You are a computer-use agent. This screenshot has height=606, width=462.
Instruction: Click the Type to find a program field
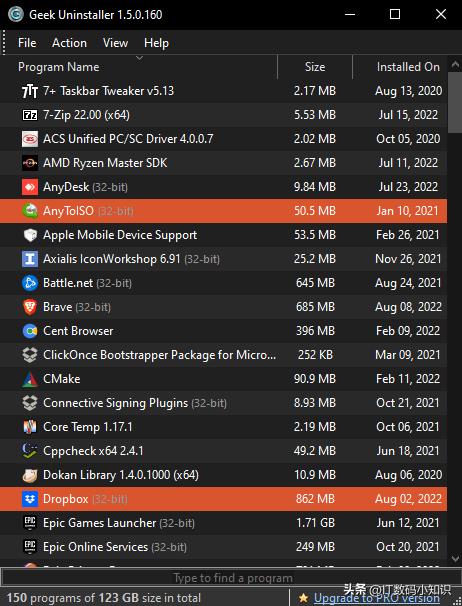(x=232, y=578)
